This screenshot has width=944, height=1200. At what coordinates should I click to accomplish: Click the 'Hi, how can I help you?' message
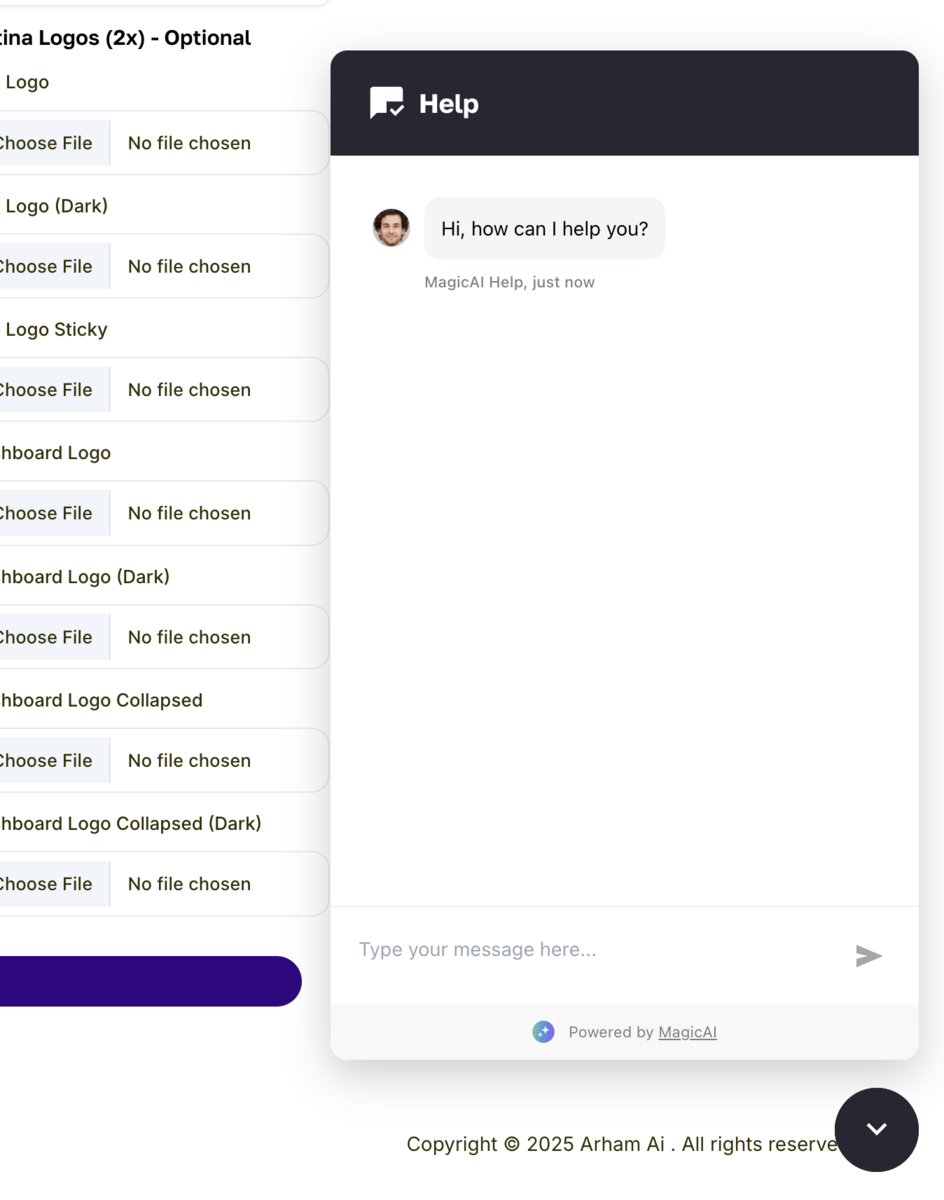coord(544,229)
